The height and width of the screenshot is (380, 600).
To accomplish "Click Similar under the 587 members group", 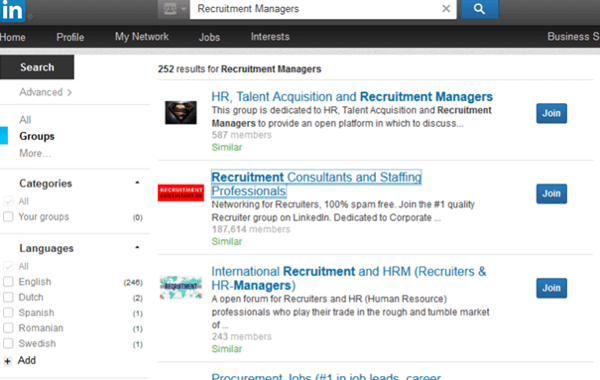I will pos(227,147).
